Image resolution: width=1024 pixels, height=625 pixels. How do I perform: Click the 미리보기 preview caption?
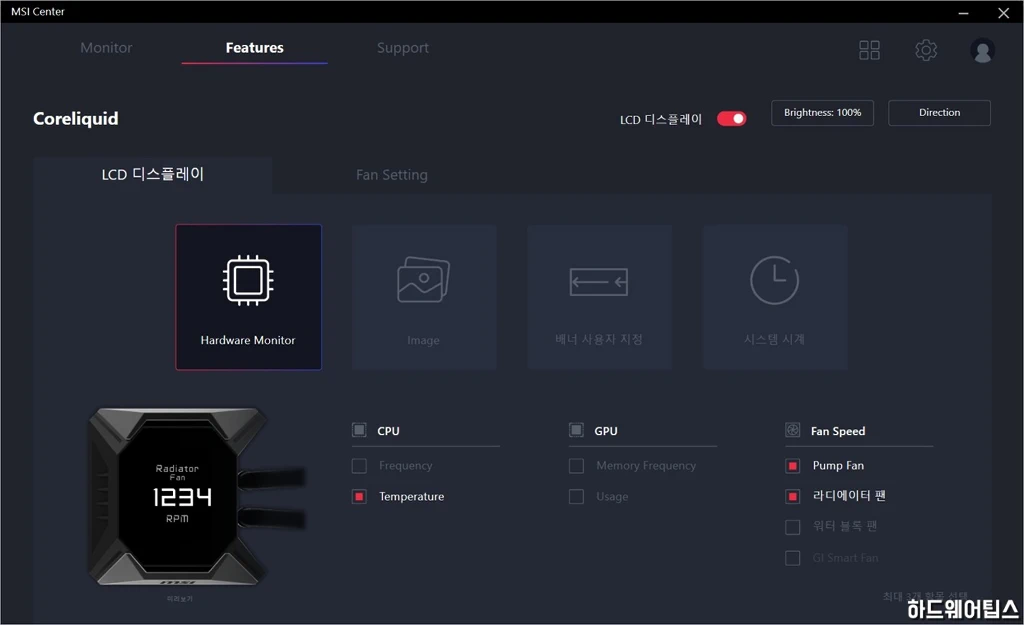[180, 598]
